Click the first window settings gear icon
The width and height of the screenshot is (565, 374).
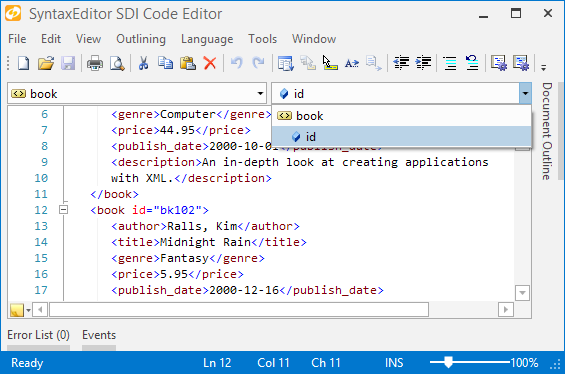click(x=499, y=63)
